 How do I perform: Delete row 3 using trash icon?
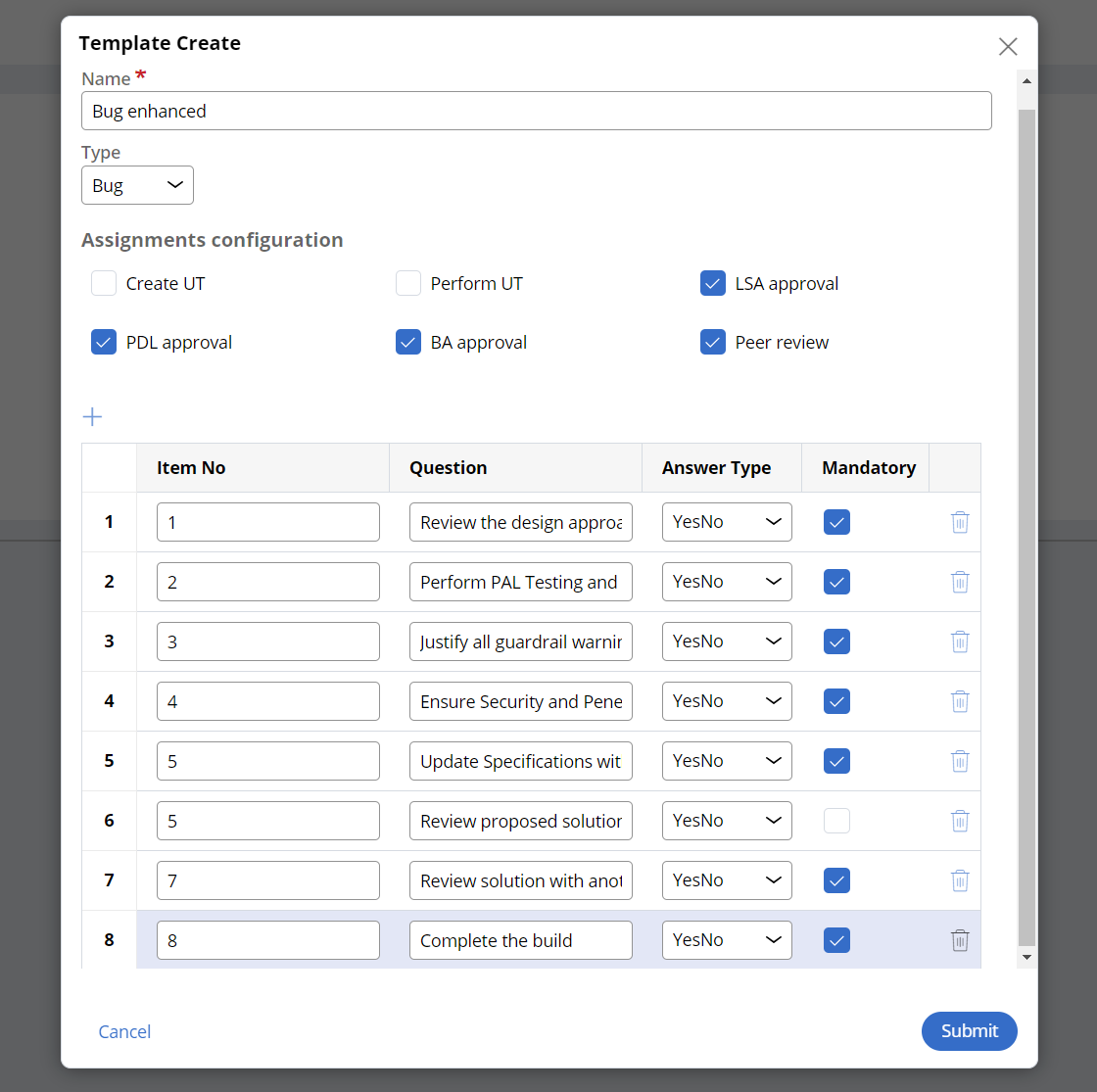960,641
